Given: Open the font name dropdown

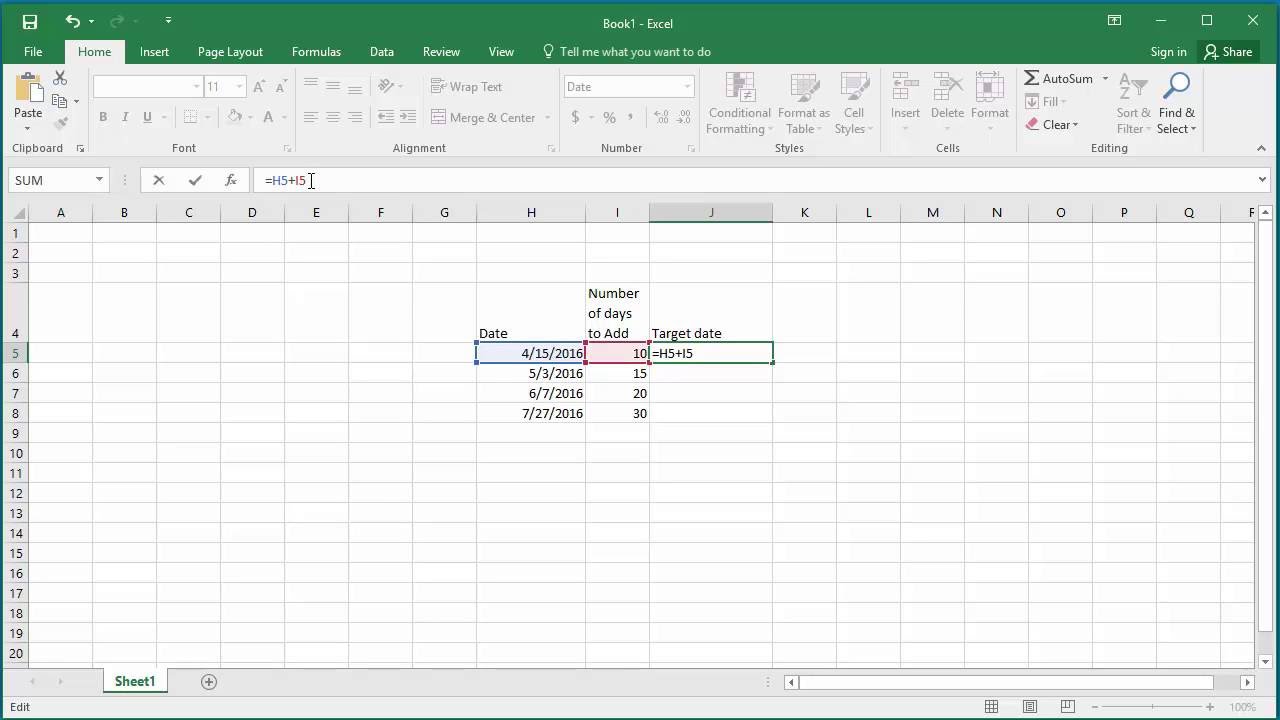Looking at the screenshot, I should 196,87.
